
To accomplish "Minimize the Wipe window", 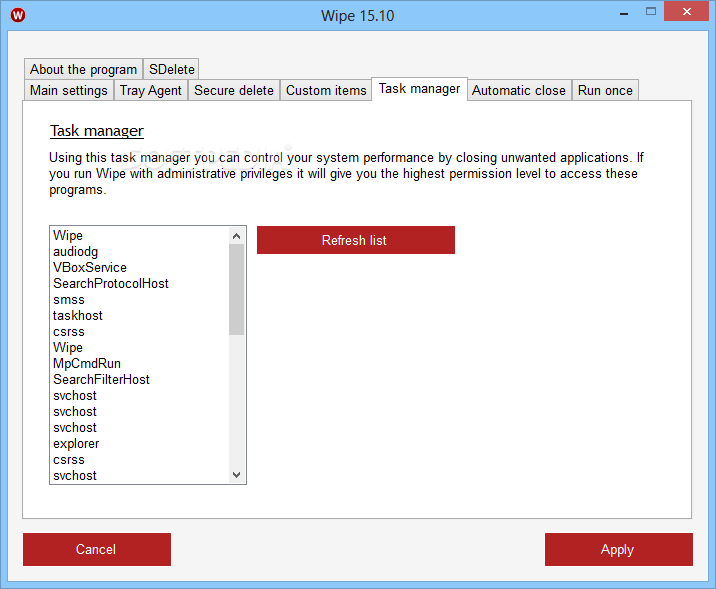I will click(624, 12).
